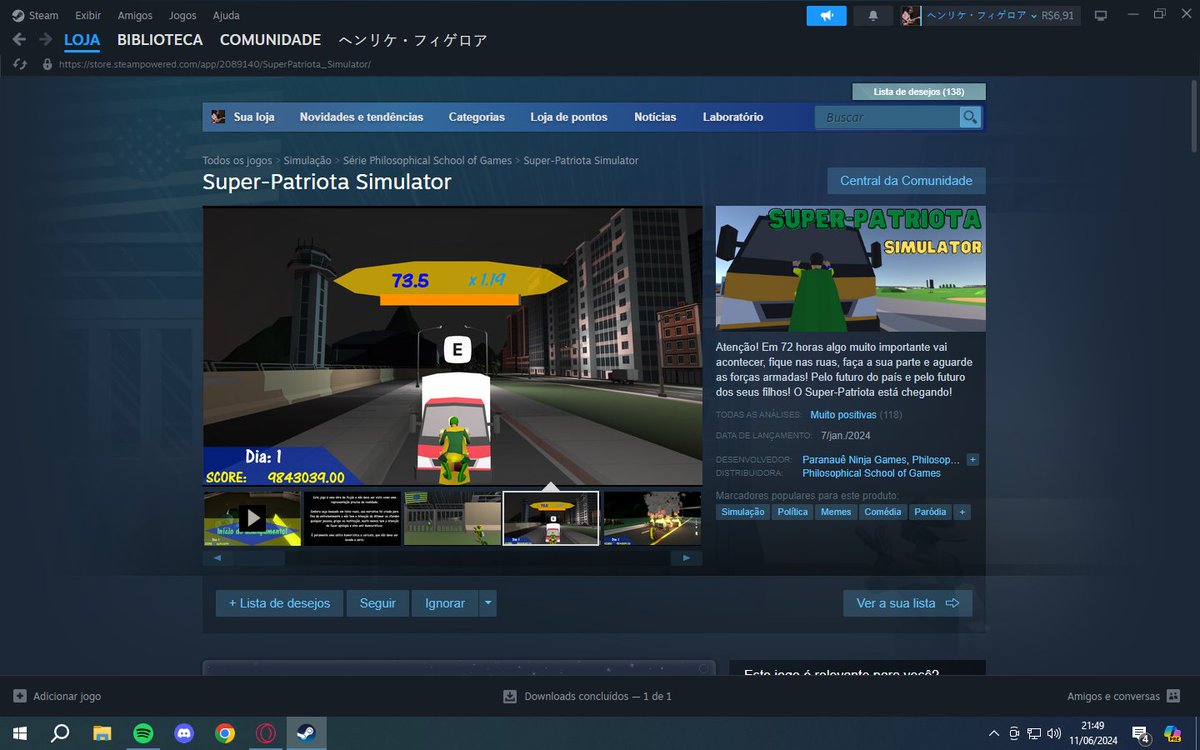Switch to the BIBLIOTECA tab
The image size is (1200, 750).
[x=159, y=39]
